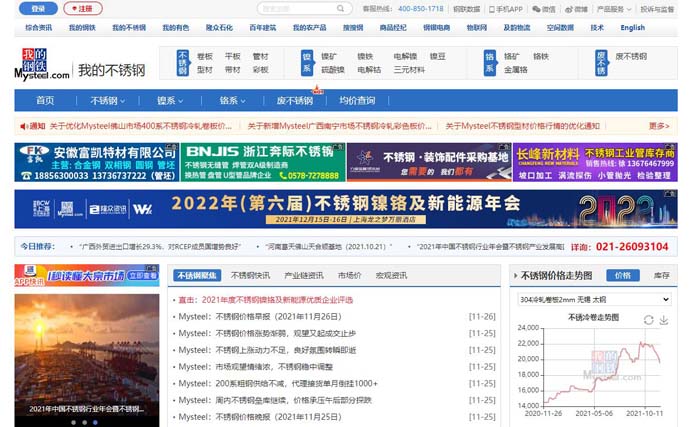Open 综合资讯 in the top site menu
Image resolution: width=690 pixels, height=427 pixels.
(x=38, y=28)
